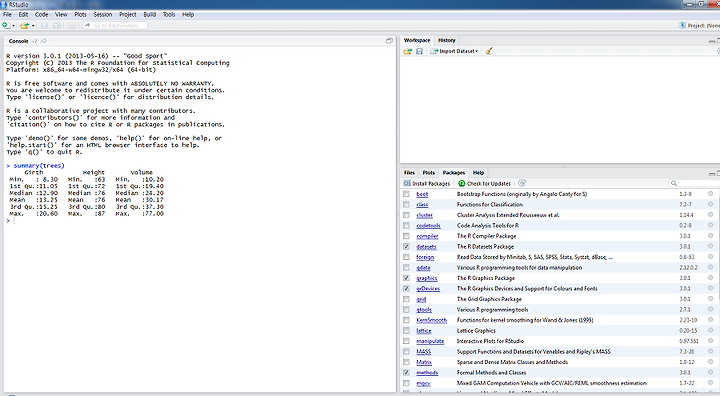Enable the cluster package checkbox

[x=406, y=215]
